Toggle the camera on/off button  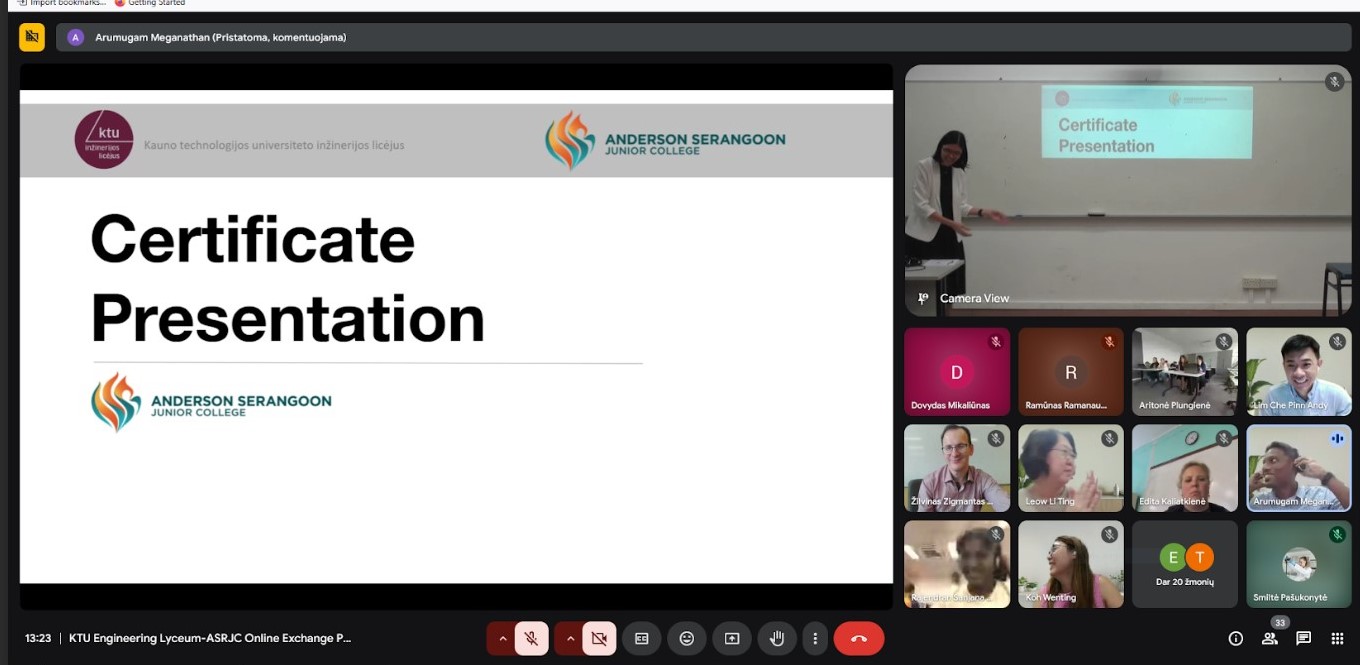[599, 638]
